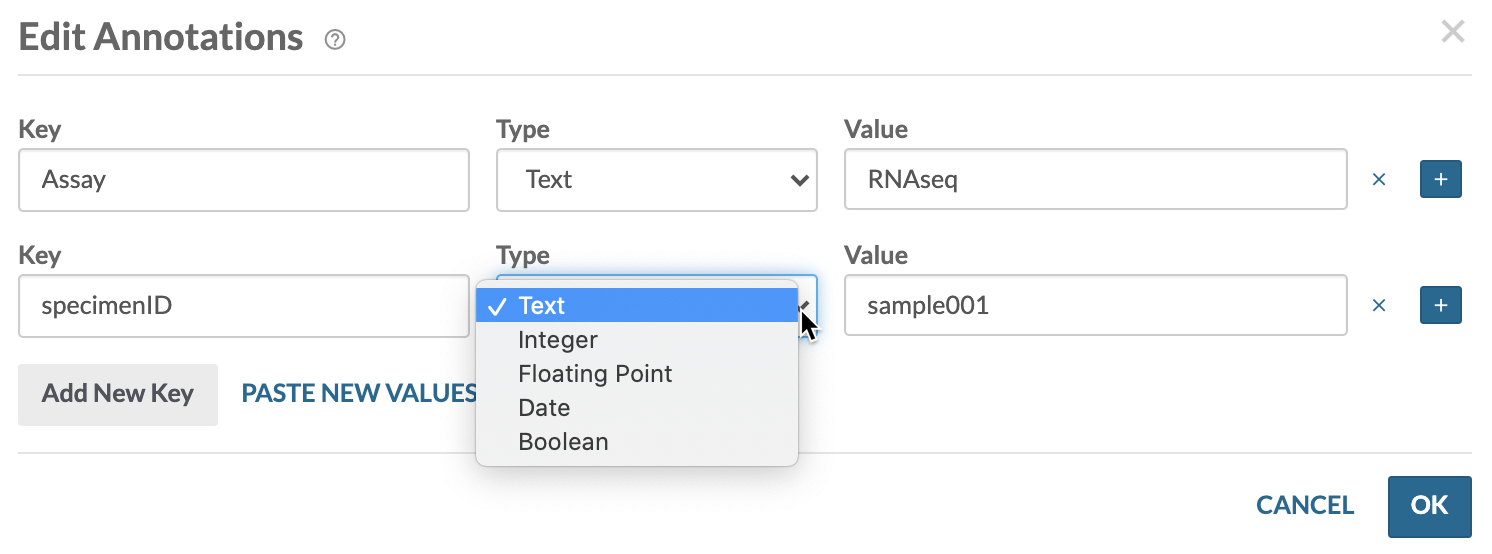
Task: Add another value to the Assay row
Action: 1440,180
